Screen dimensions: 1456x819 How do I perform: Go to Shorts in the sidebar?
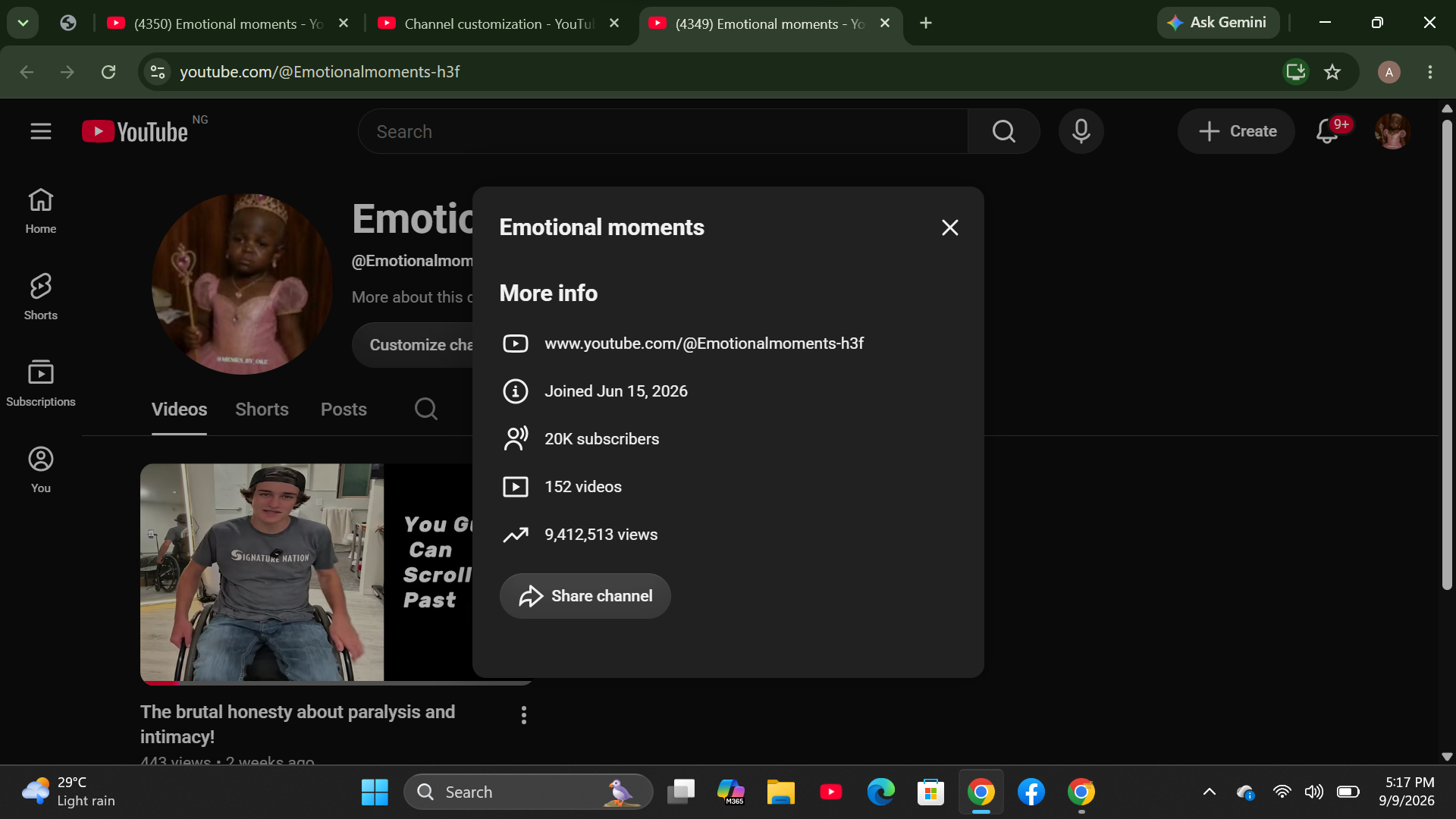click(x=41, y=297)
